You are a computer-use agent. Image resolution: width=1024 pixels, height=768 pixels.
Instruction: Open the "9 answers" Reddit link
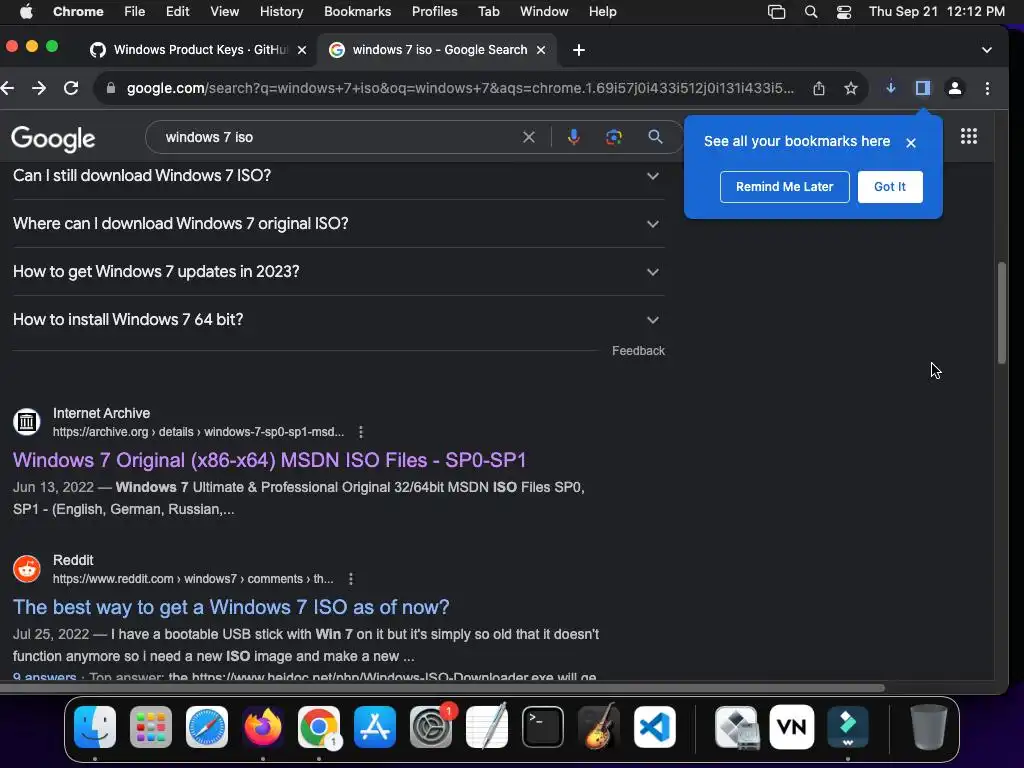(44, 675)
